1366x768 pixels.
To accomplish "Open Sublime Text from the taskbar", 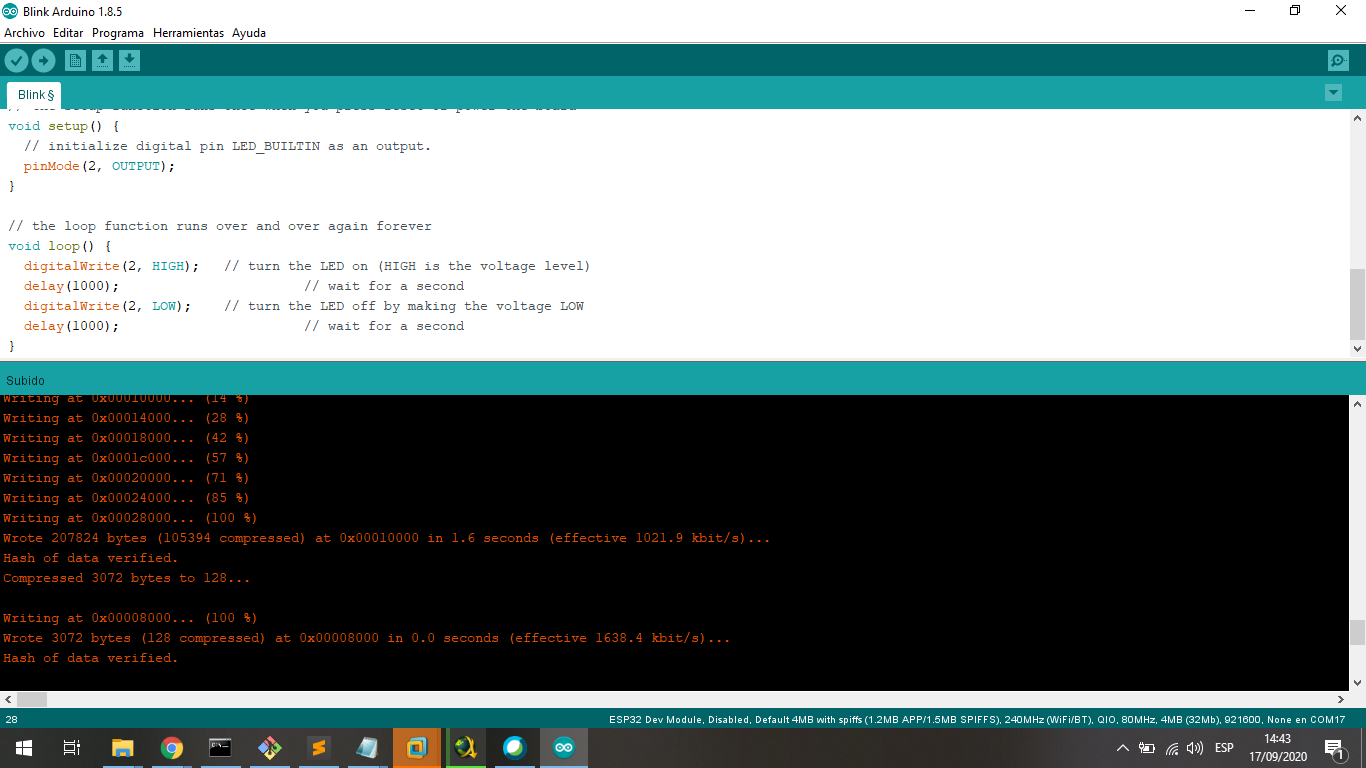I will [318, 748].
